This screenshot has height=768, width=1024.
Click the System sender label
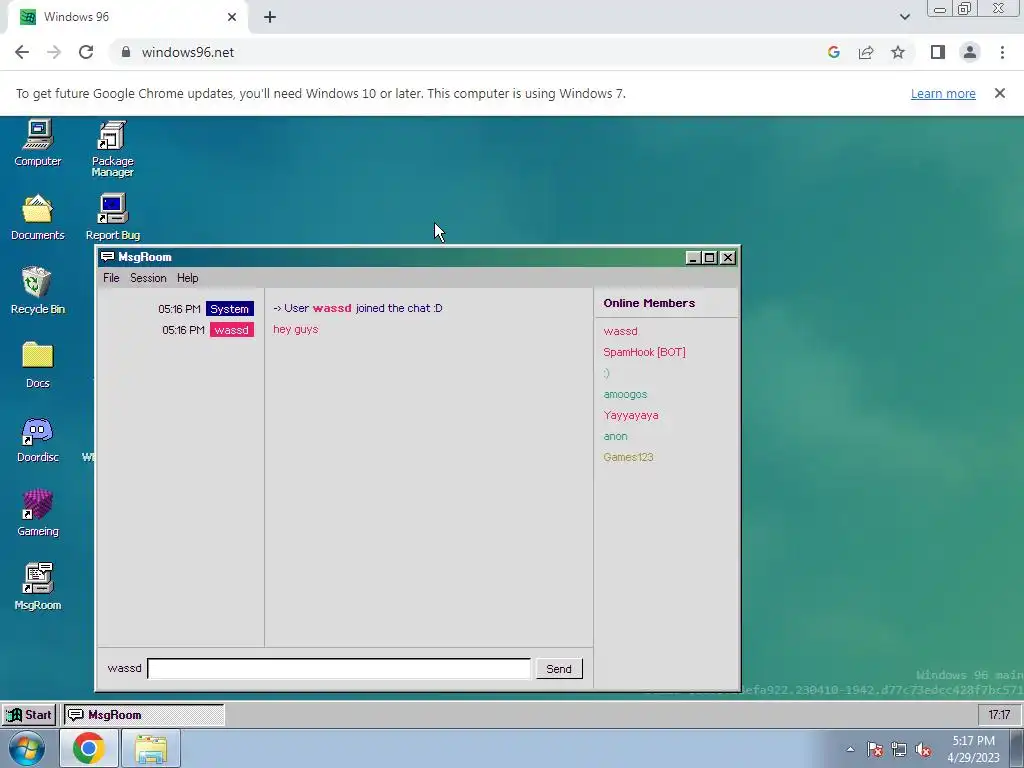tap(229, 308)
